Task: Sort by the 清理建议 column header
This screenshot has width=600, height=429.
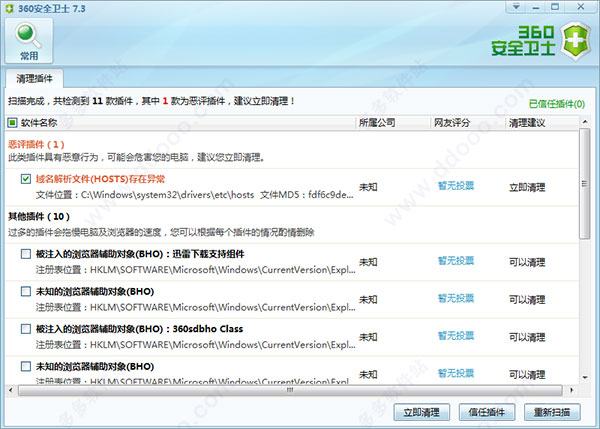Action: pos(527,122)
